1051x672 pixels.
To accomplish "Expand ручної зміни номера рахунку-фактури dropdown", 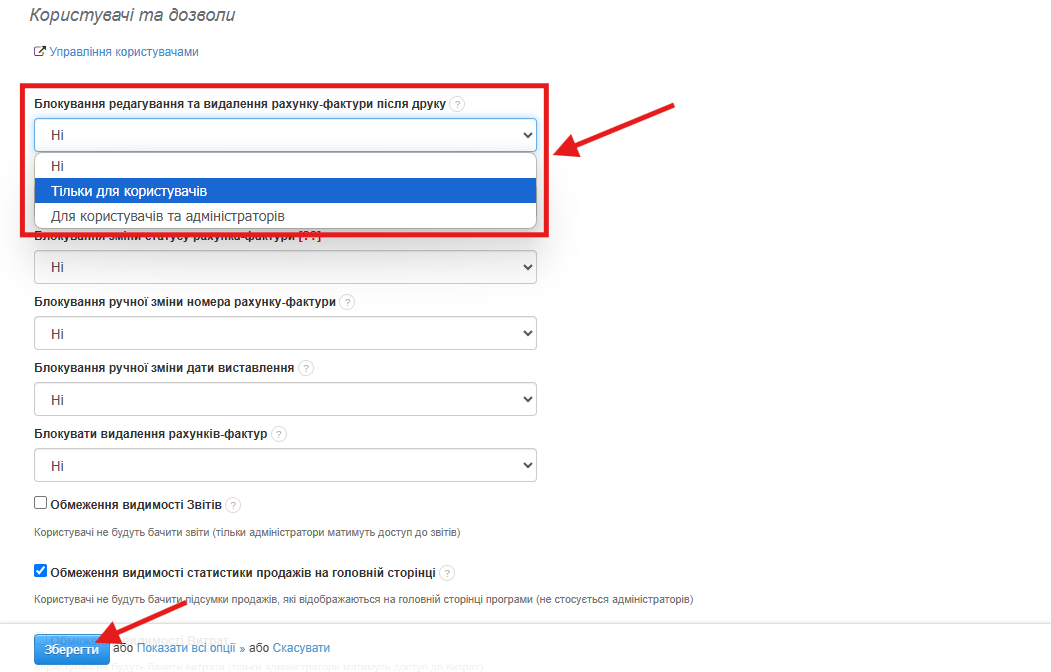I will click(285, 333).
